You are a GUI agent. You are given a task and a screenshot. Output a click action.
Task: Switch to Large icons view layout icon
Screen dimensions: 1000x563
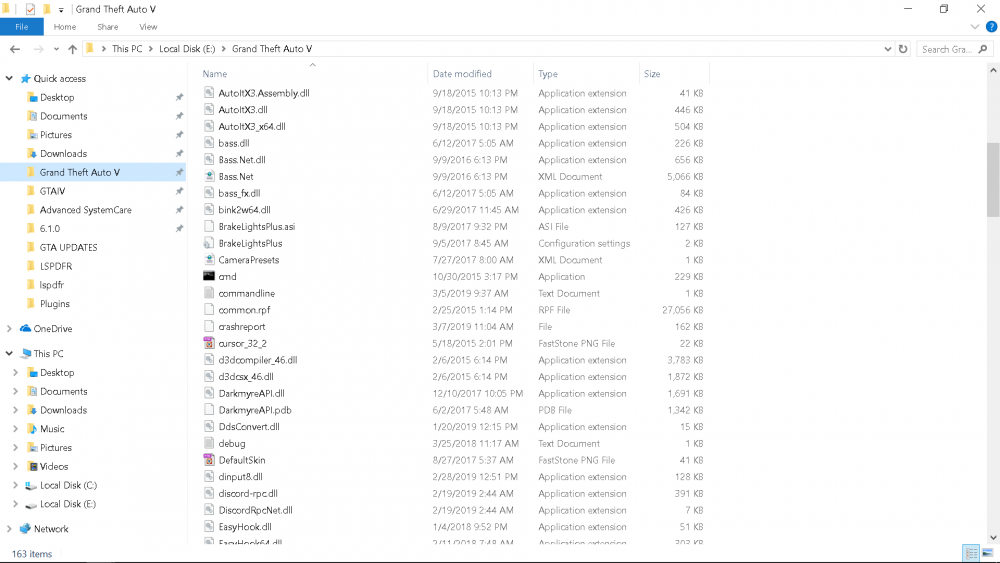(x=987, y=553)
